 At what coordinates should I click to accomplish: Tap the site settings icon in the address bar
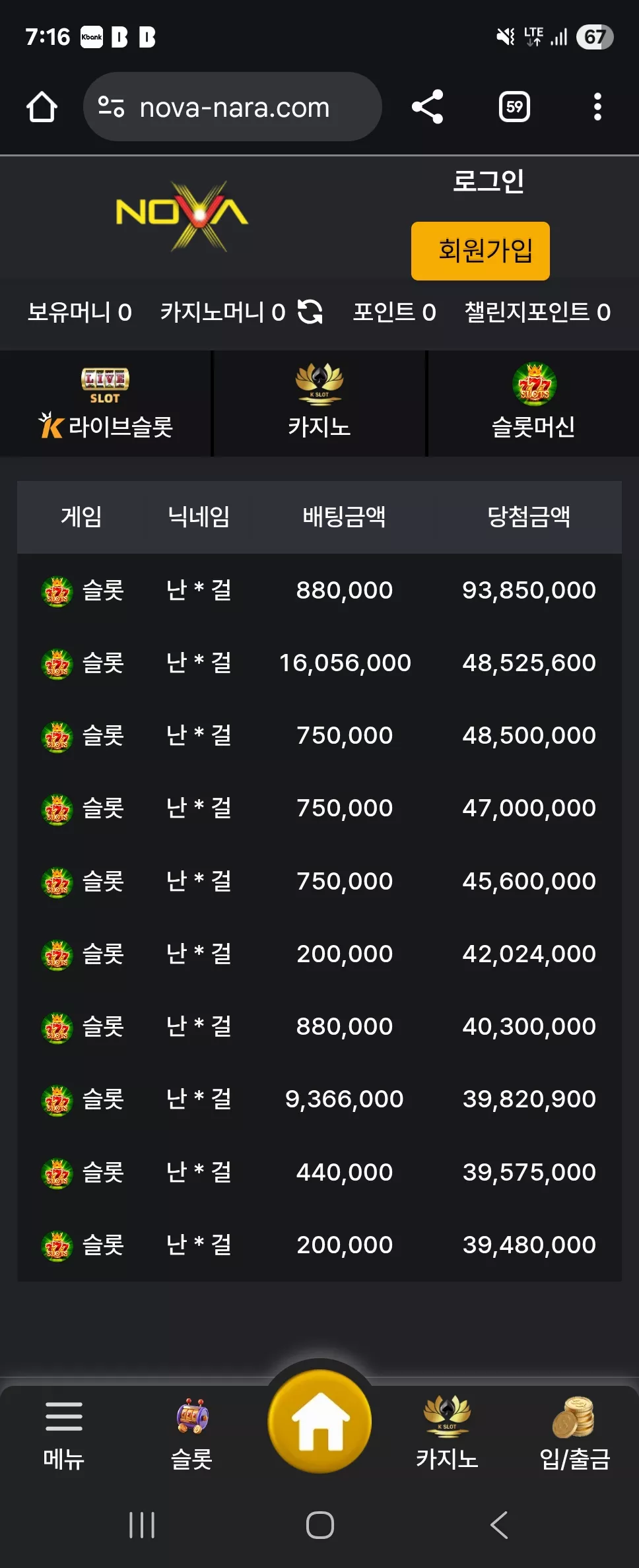click(x=111, y=107)
